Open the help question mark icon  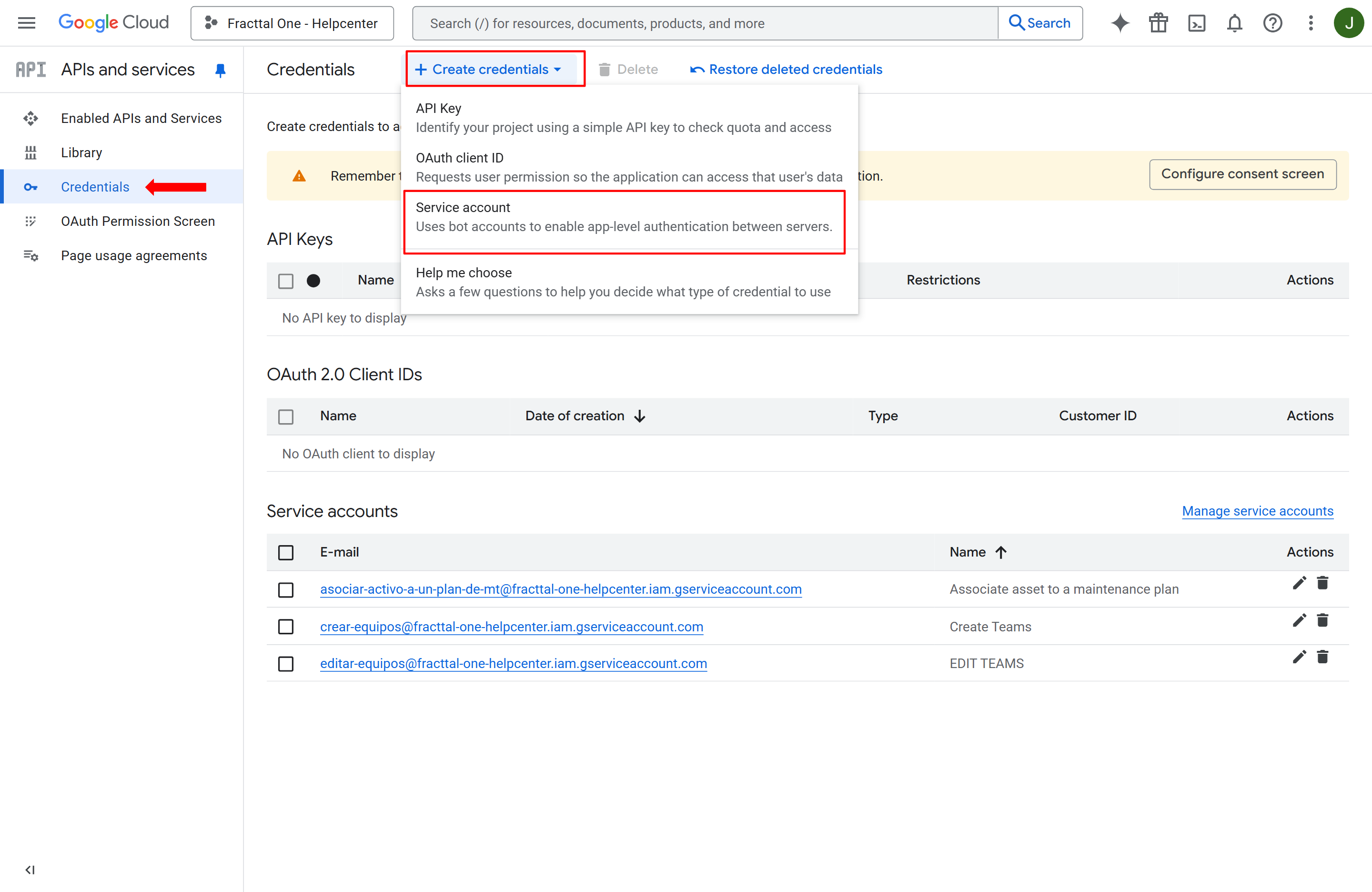click(x=1272, y=23)
